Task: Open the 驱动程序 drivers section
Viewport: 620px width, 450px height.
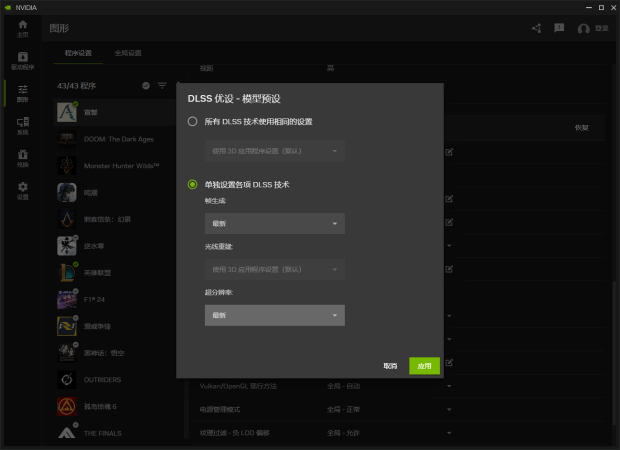Action: click(x=23, y=61)
